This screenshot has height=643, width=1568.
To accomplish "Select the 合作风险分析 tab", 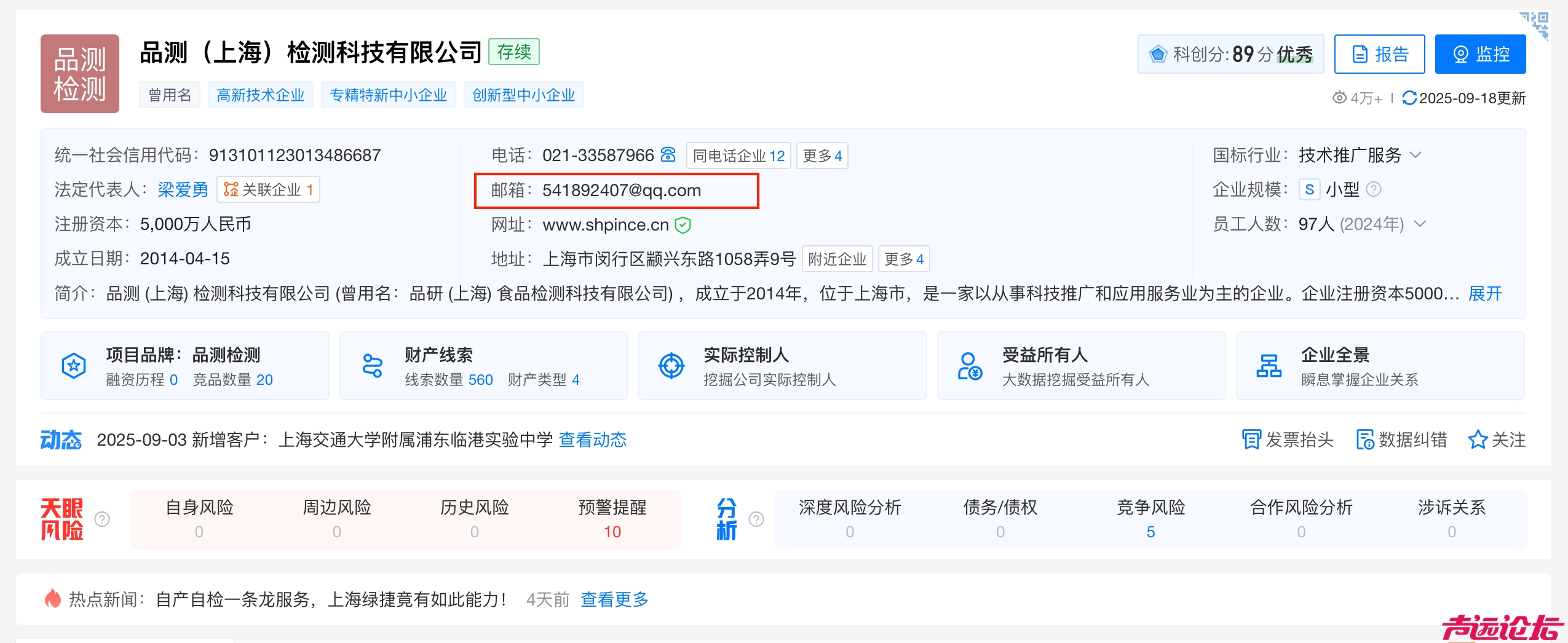I will click(x=1301, y=519).
